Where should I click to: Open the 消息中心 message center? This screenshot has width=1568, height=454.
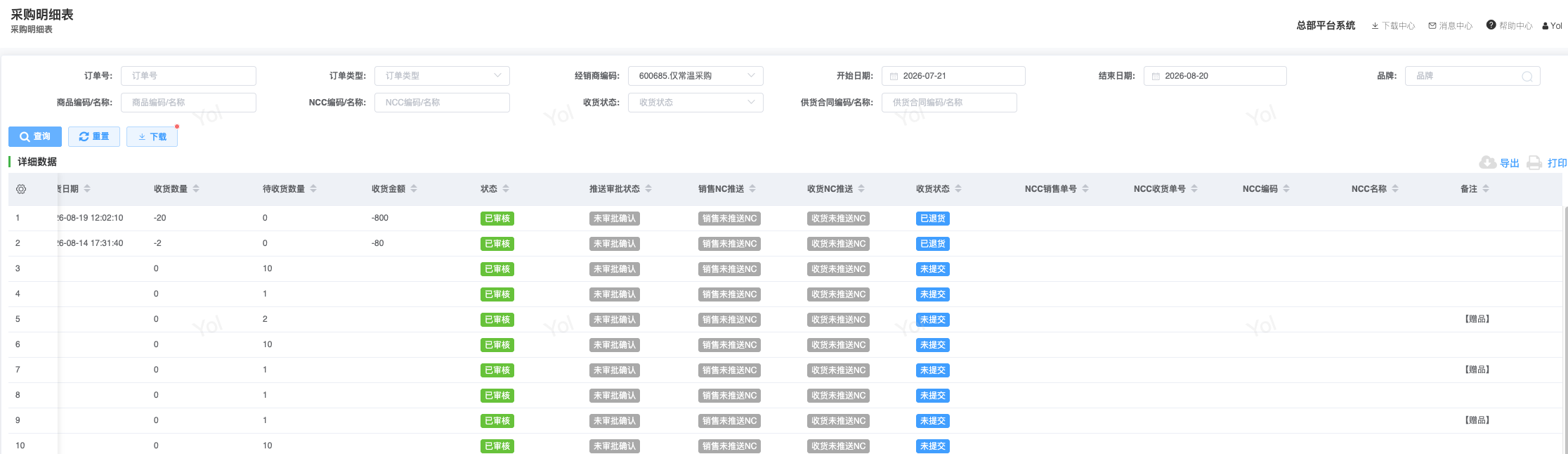[1450, 26]
